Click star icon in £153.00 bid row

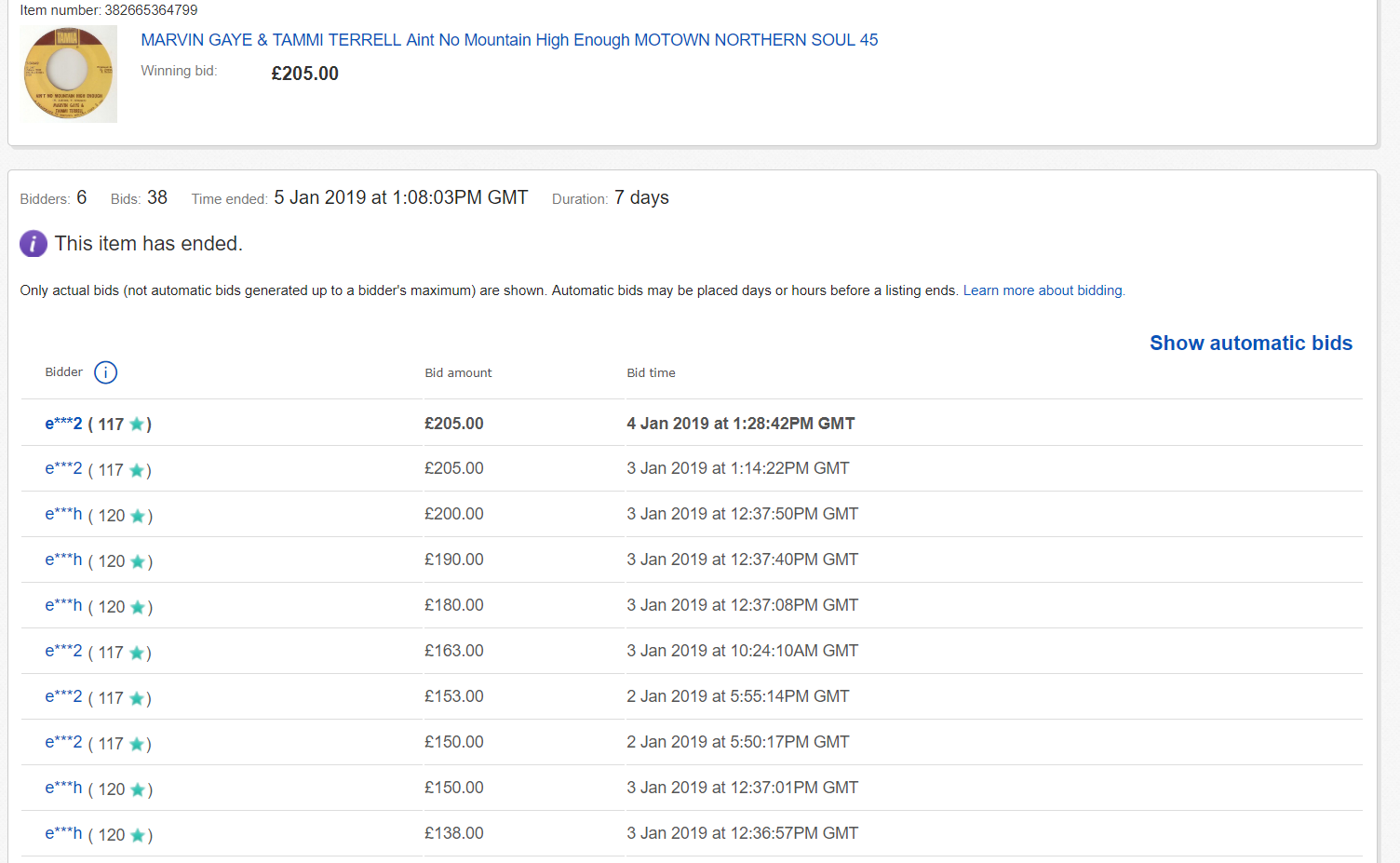[137, 698]
